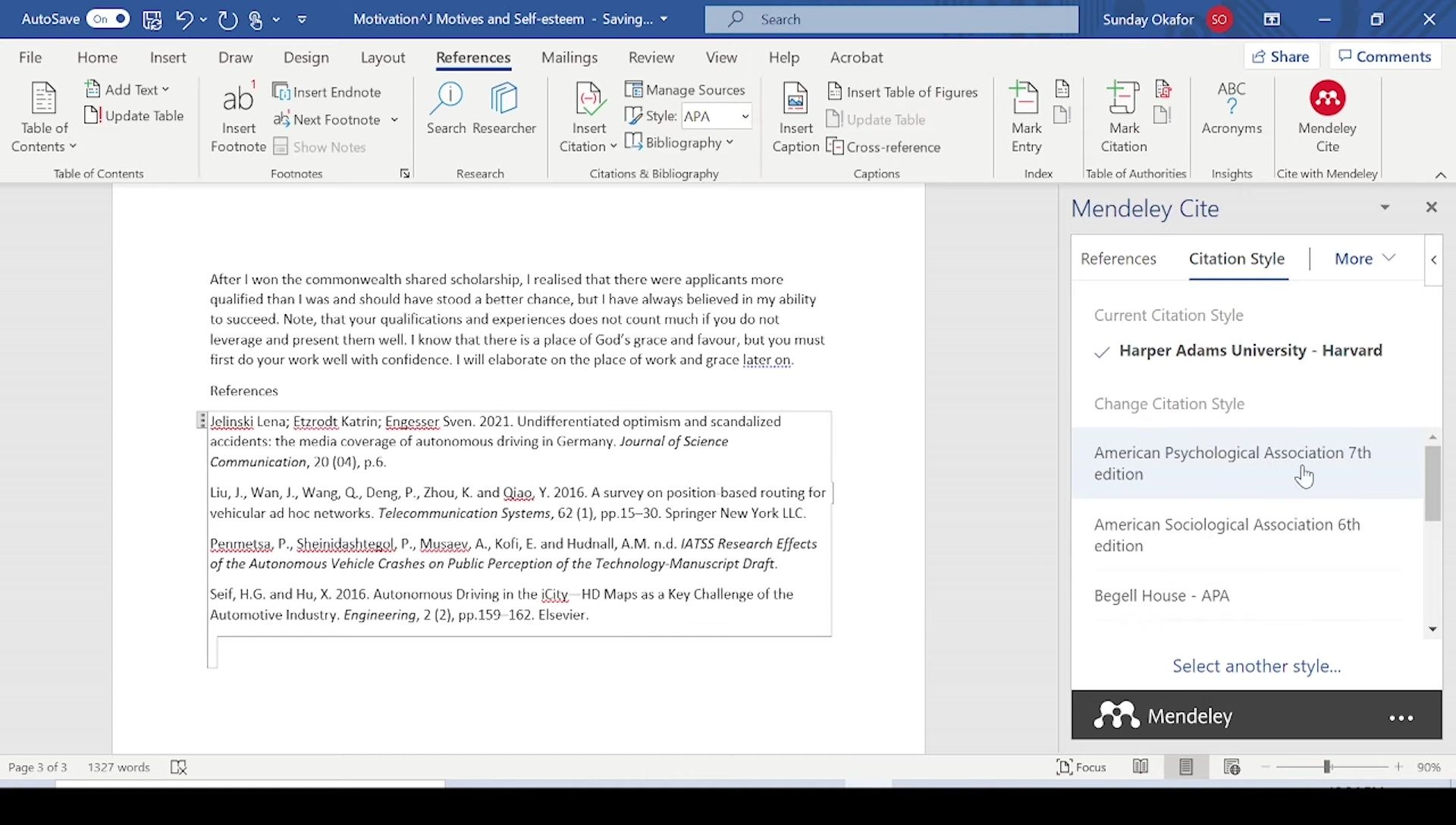This screenshot has height=825, width=1456.
Task: Click Manage Sources
Action: (x=686, y=89)
